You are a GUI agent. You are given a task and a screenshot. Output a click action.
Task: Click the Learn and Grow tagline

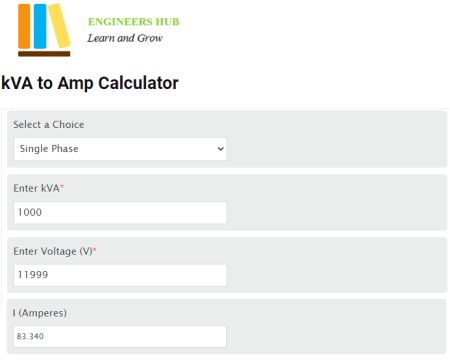125,38
